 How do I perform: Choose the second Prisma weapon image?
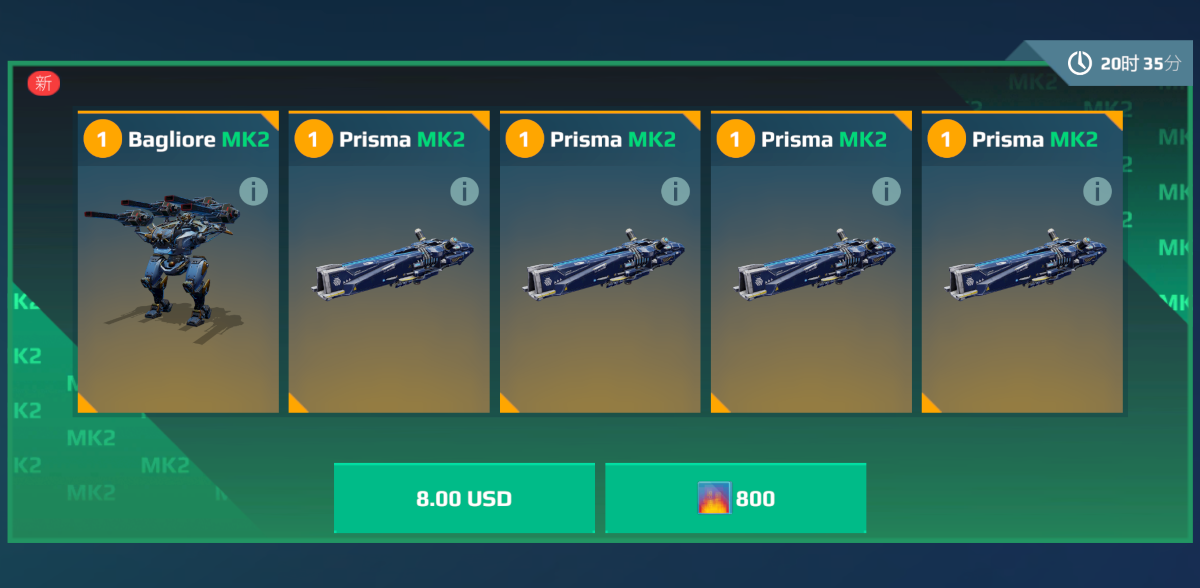tap(605, 265)
